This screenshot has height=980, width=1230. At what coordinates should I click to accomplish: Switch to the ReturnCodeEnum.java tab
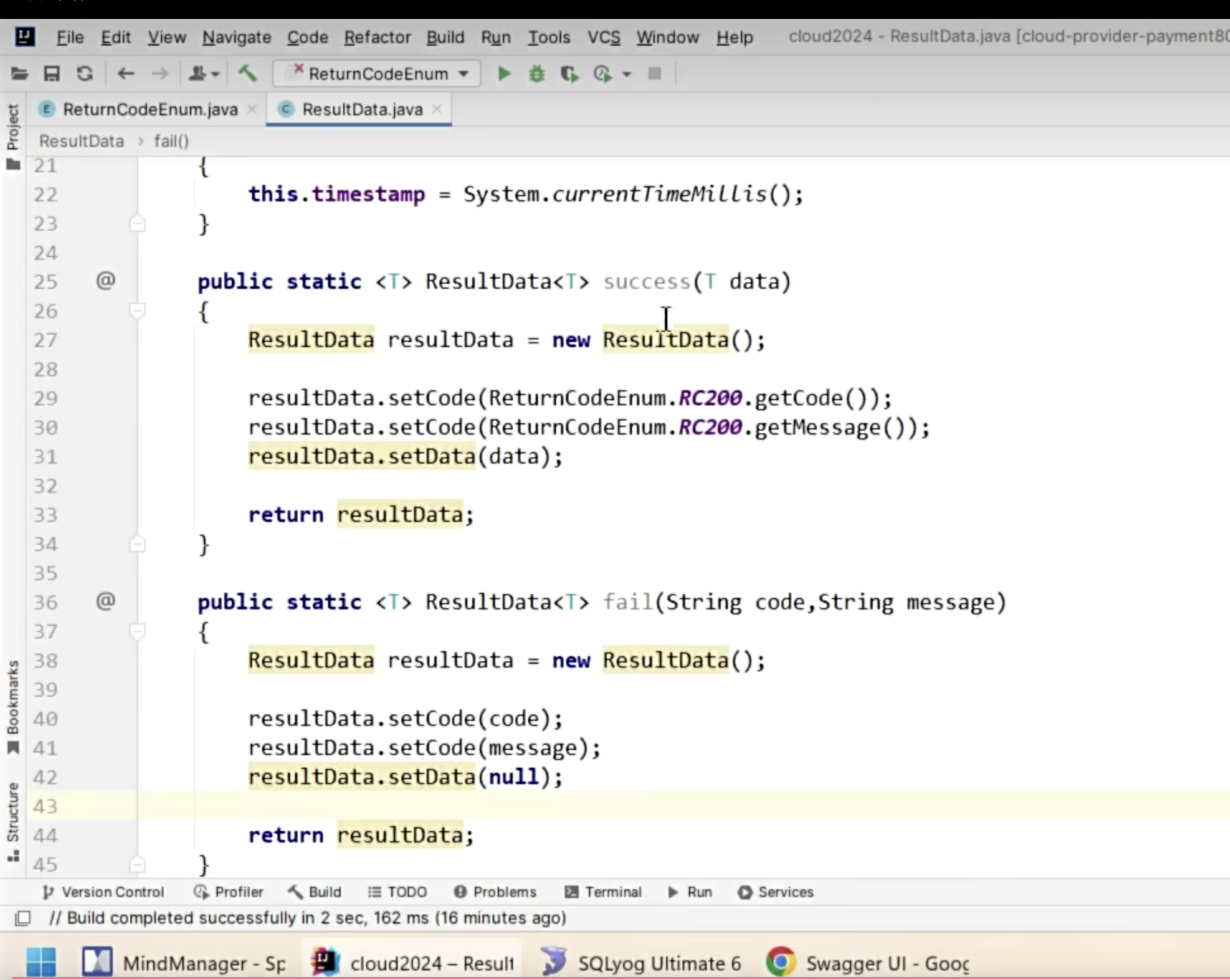click(150, 109)
